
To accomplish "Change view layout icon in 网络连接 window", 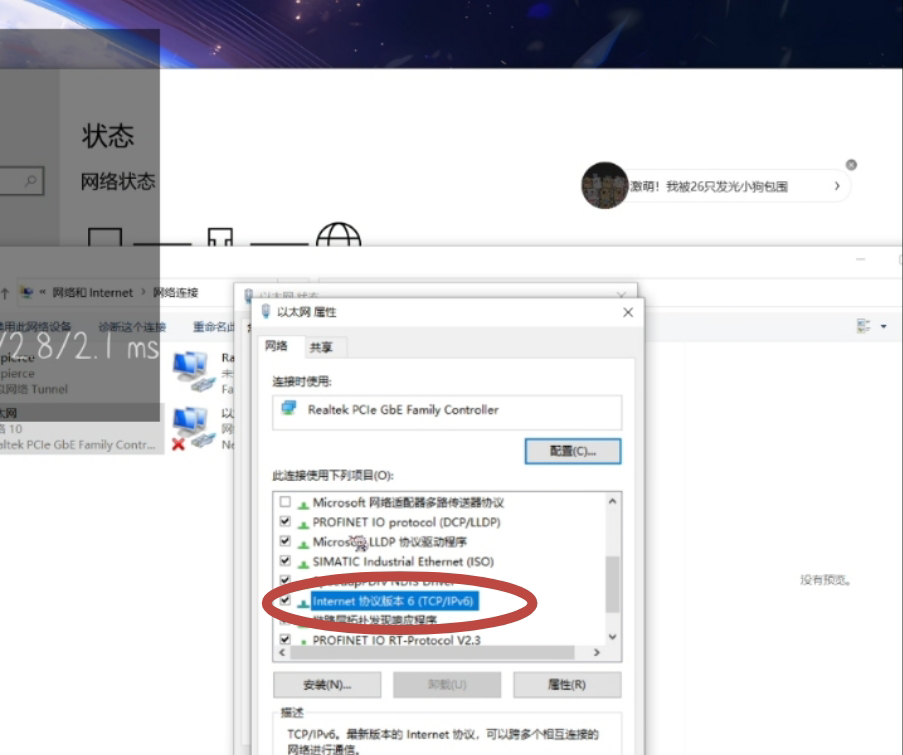I will click(863, 327).
